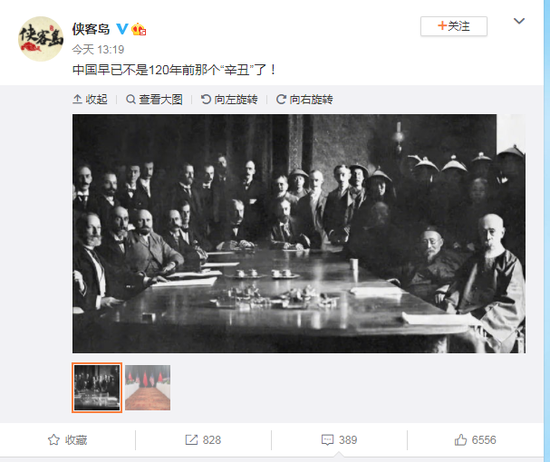Expand the post options chevron
The image size is (550, 462).
519,21
